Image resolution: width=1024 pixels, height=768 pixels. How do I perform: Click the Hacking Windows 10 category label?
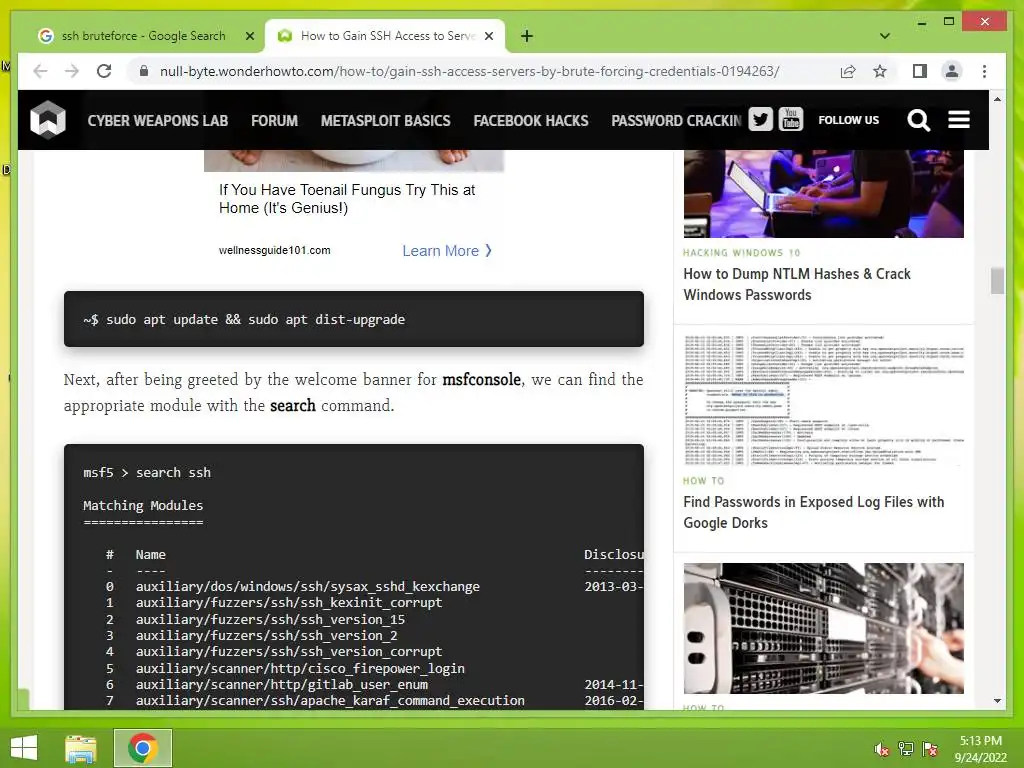point(741,253)
